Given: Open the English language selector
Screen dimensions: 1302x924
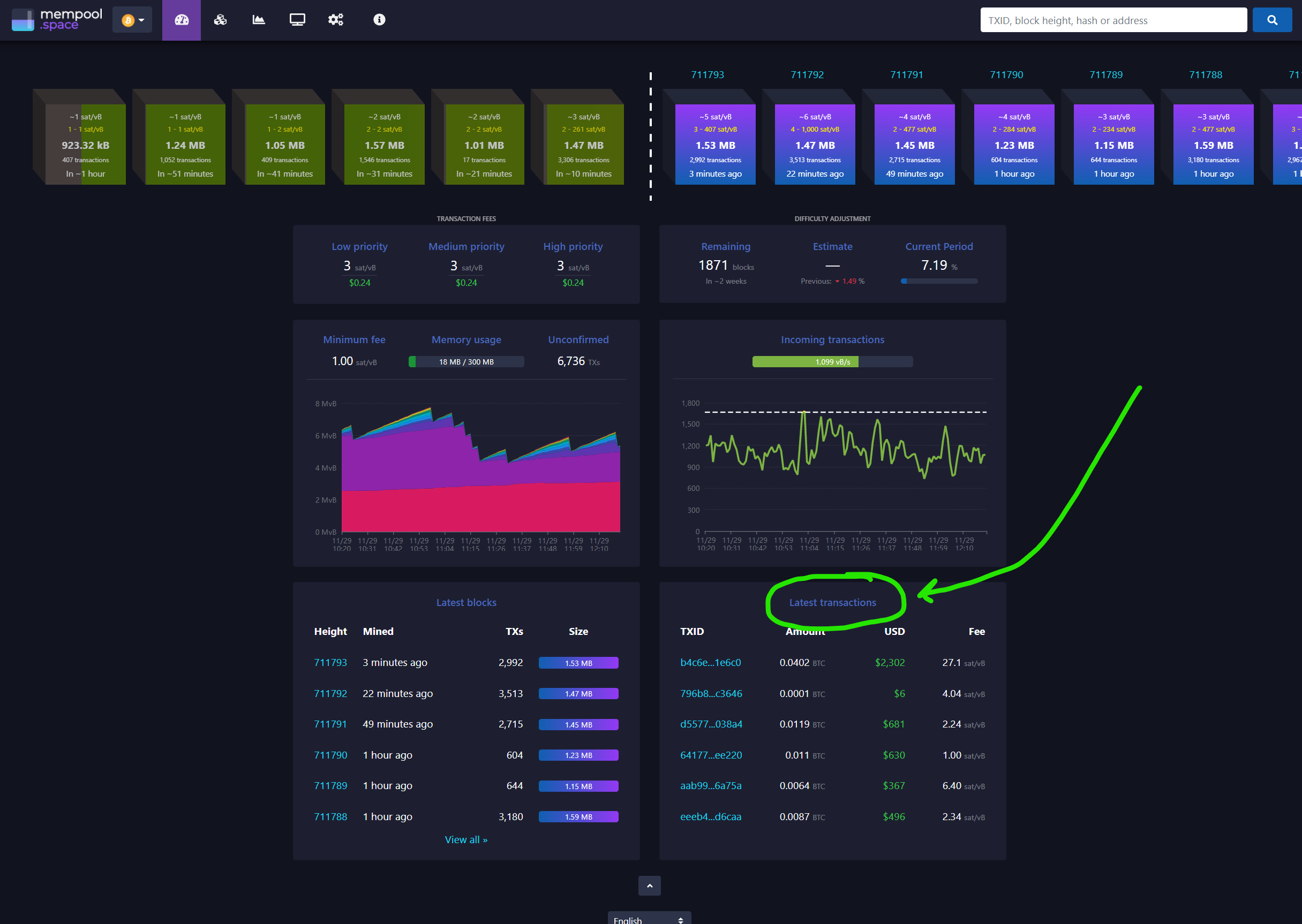Looking at the screenshot, I should [648, 917].
